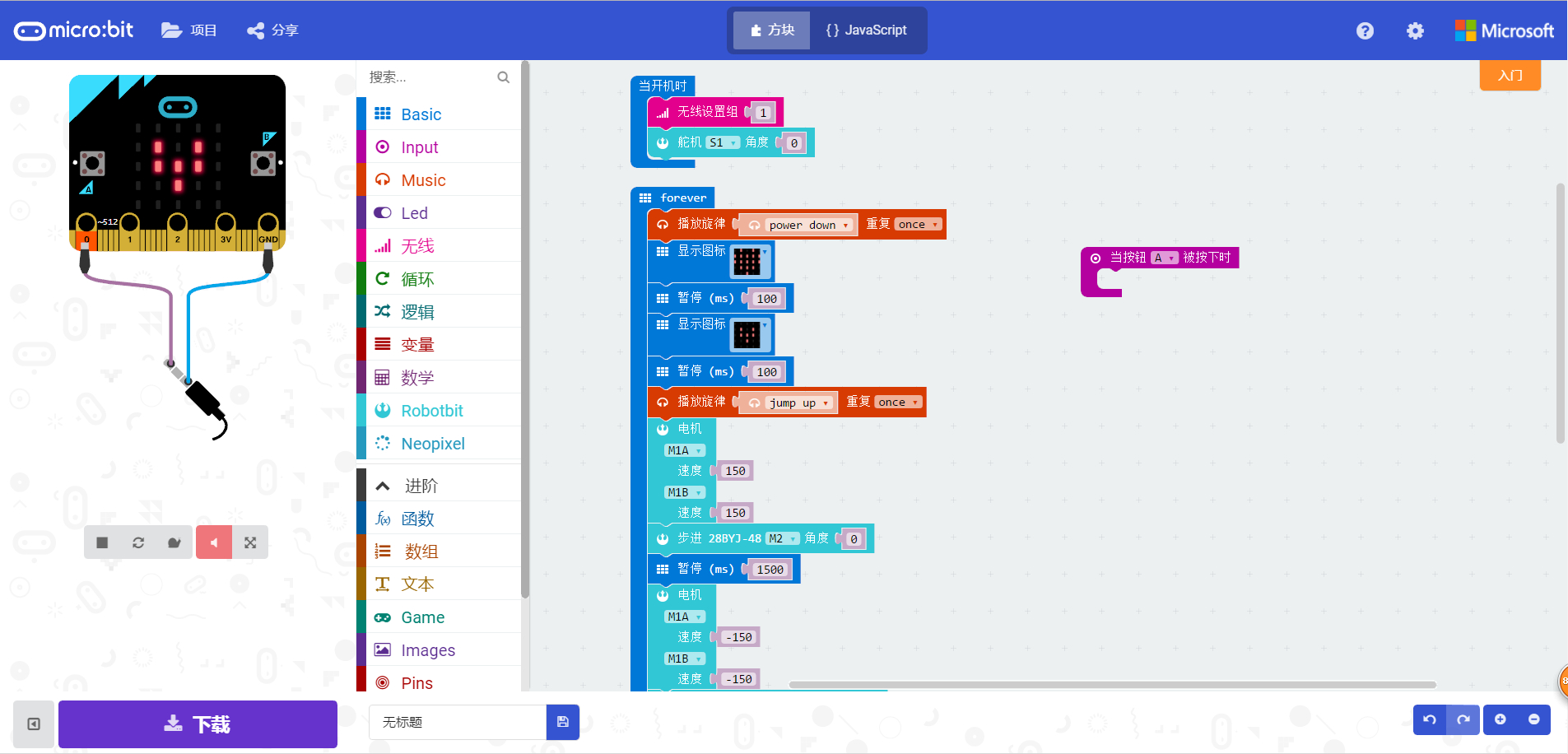Open the 数学 math category
The height and width of the screenshot is (754, 1568).
pyautogui.click(x=439, y=377)
